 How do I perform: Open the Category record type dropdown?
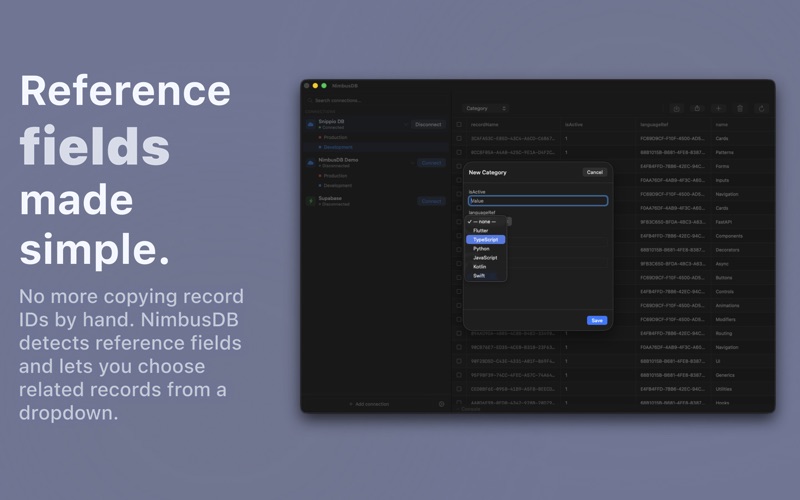(x=486, y=108)
